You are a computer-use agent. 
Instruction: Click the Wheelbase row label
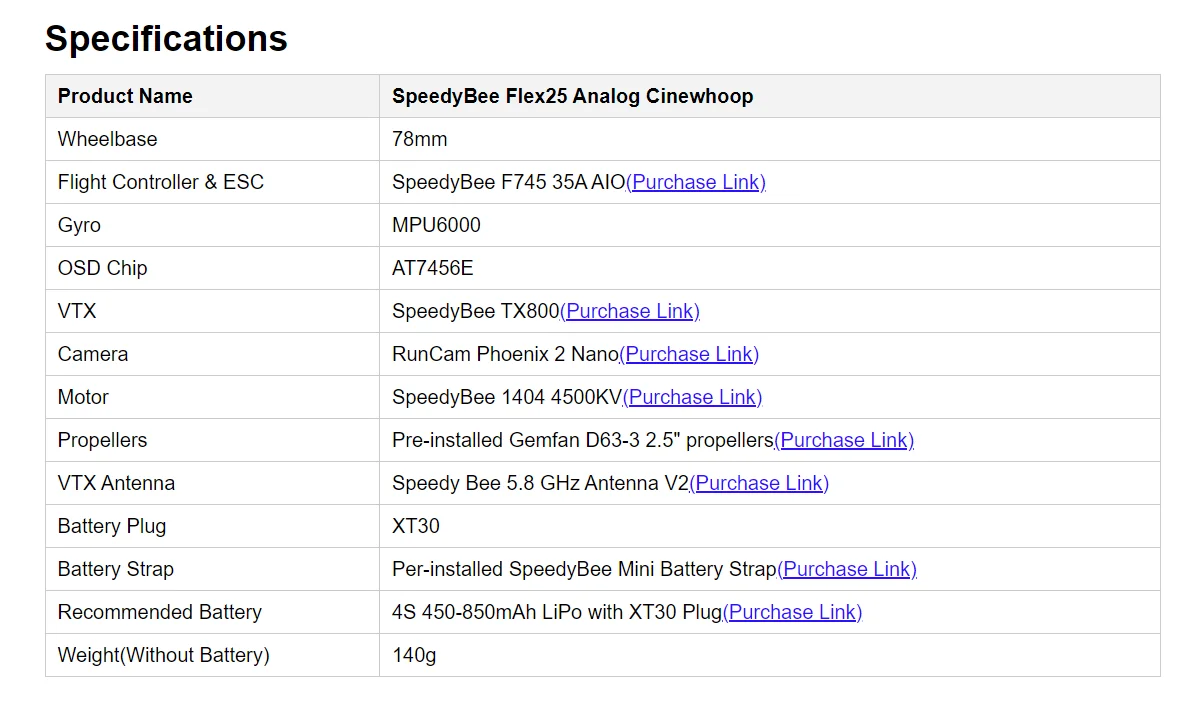coord(107,139)
